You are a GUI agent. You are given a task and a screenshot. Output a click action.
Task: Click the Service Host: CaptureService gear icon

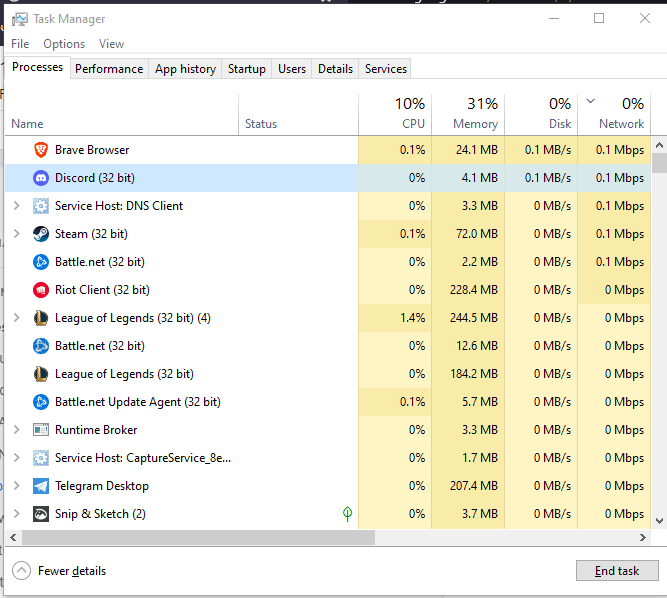[x=41, y=458]
